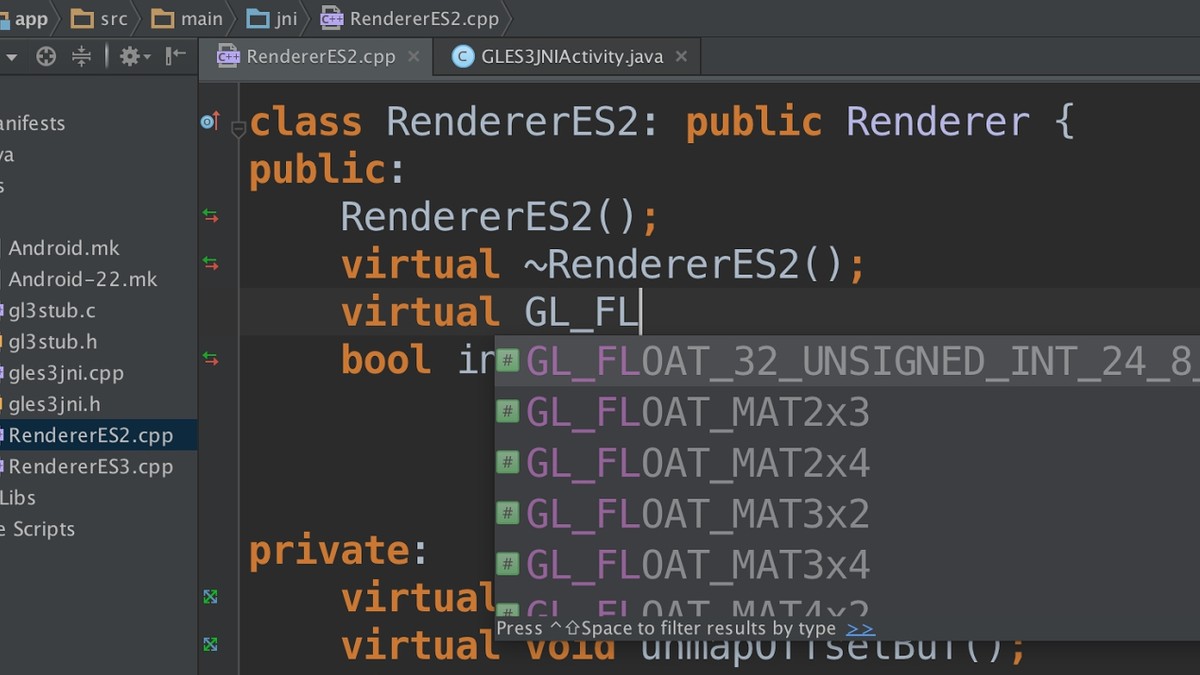Switch to the GLES3JNIActivity.java tab

[x=571, y=57]
